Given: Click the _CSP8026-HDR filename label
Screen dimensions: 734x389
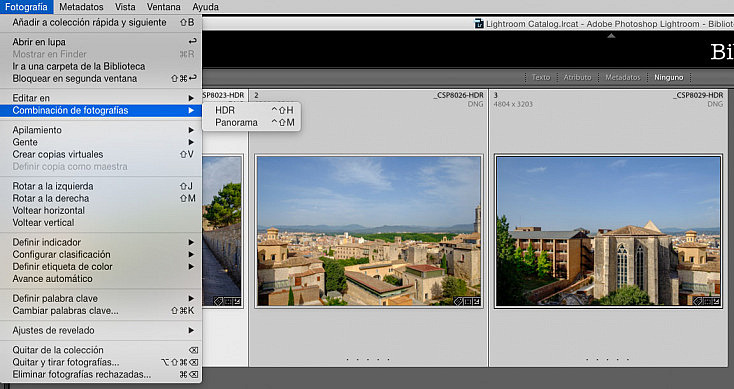Looking at the screenshot, I should coord(458,95).
